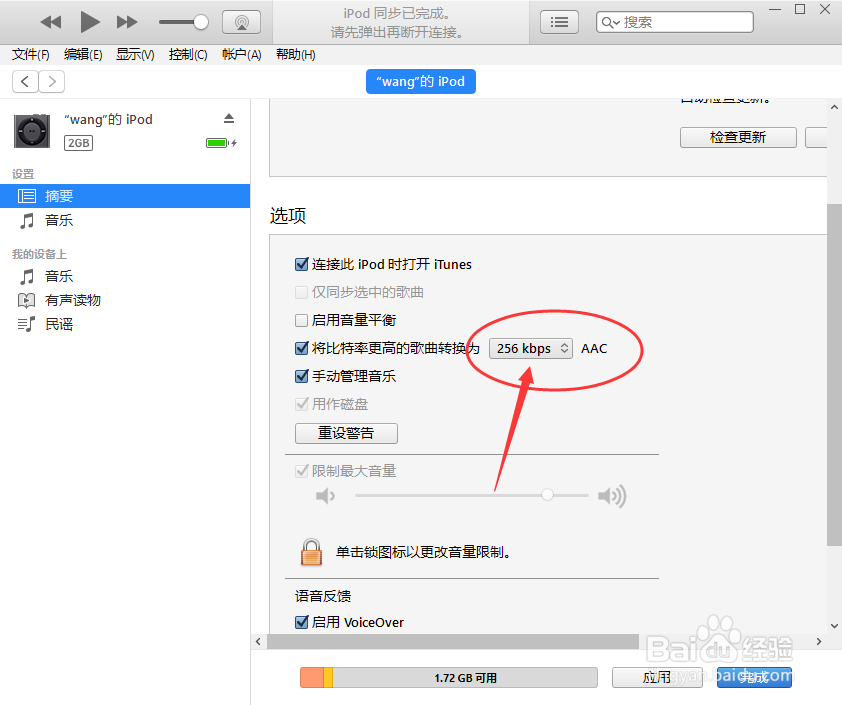Click the AirPlay icon in the playback area

pos(240,21)
